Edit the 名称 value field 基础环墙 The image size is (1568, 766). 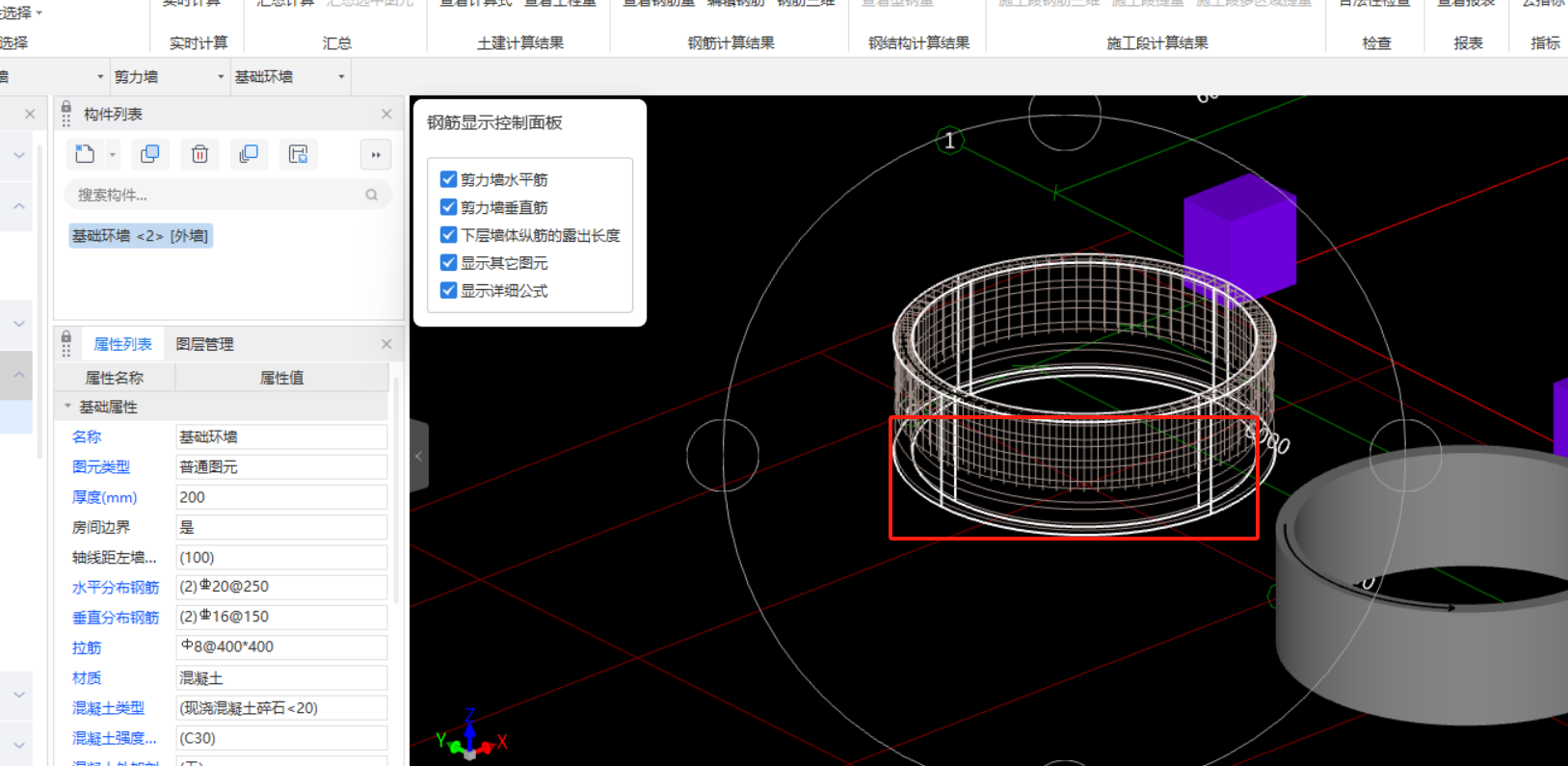click(x=281, y=436)
